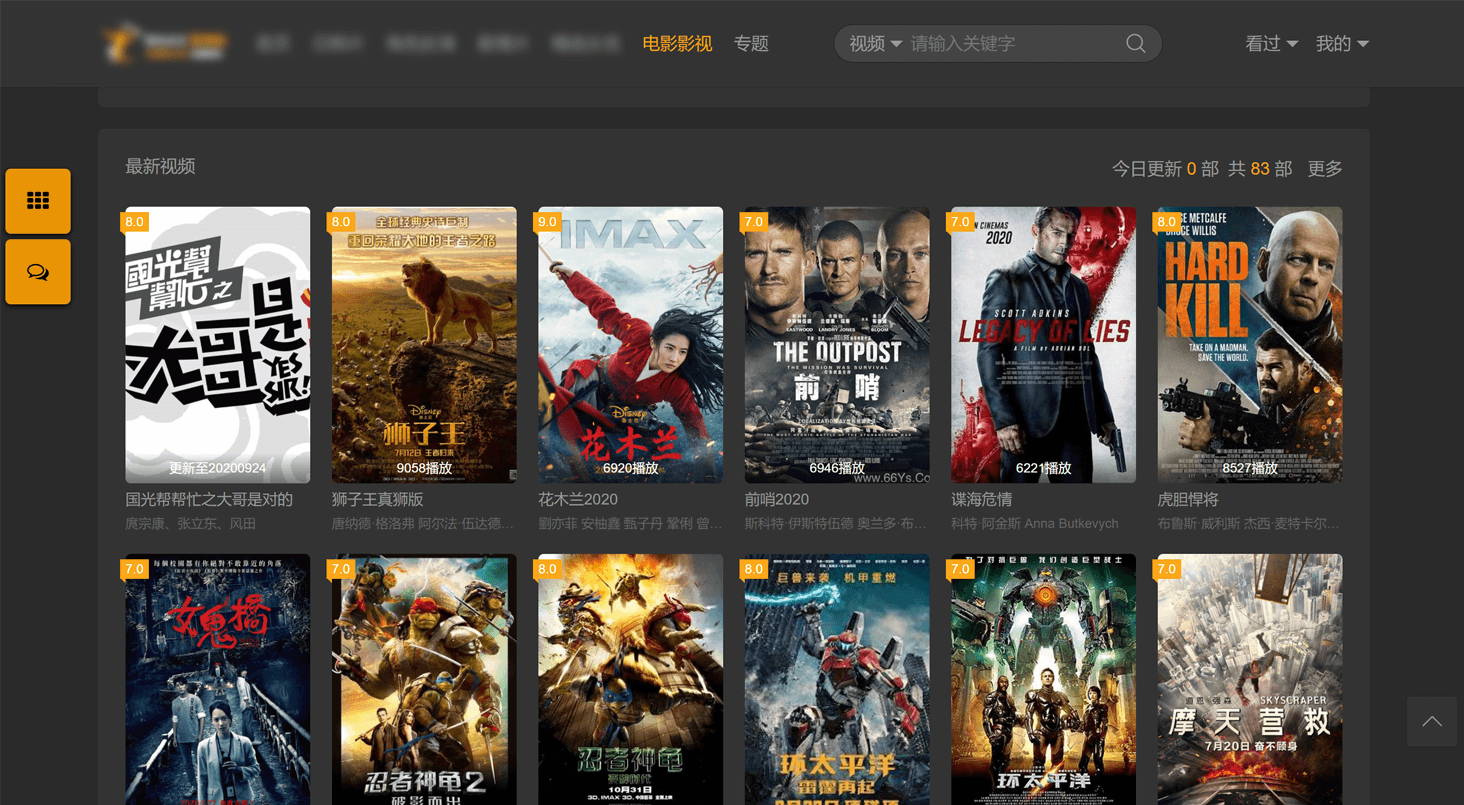This screenshot has width=1464, height=805.
Task: Click The Outpost poster thumbnail
Action: point(837,345)
